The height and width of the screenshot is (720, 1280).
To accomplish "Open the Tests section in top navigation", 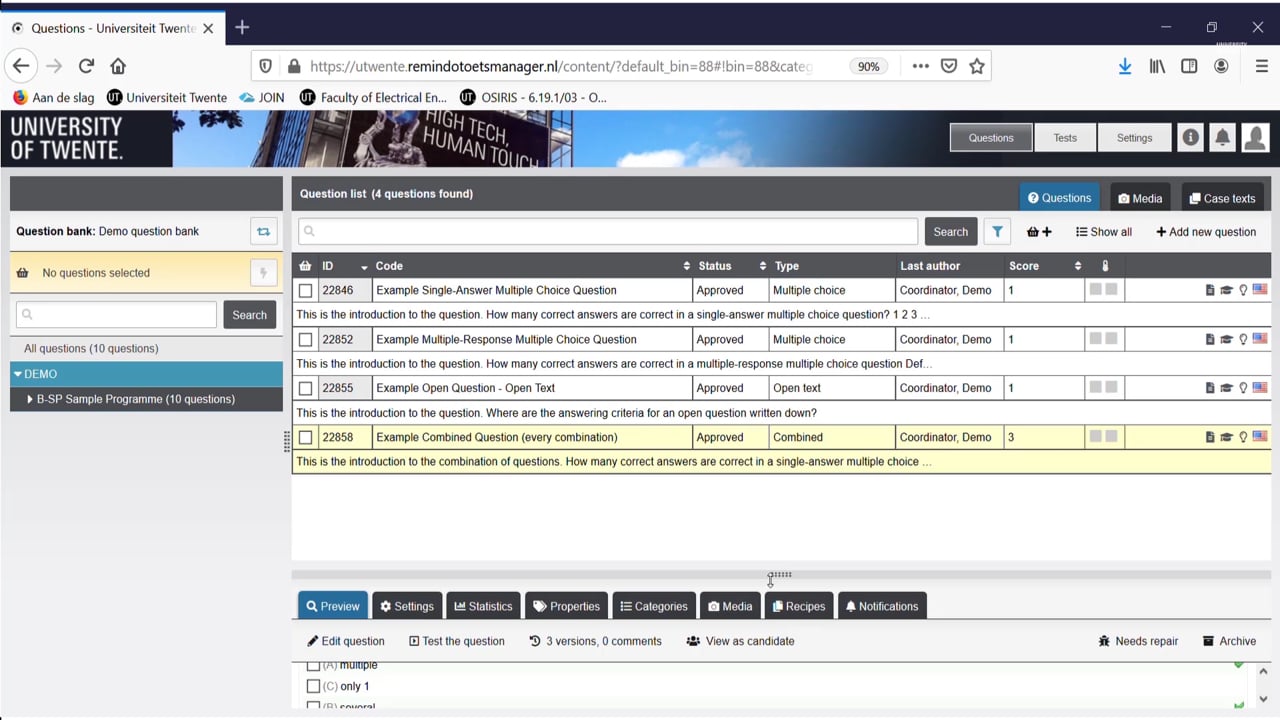I will 1065,138.
